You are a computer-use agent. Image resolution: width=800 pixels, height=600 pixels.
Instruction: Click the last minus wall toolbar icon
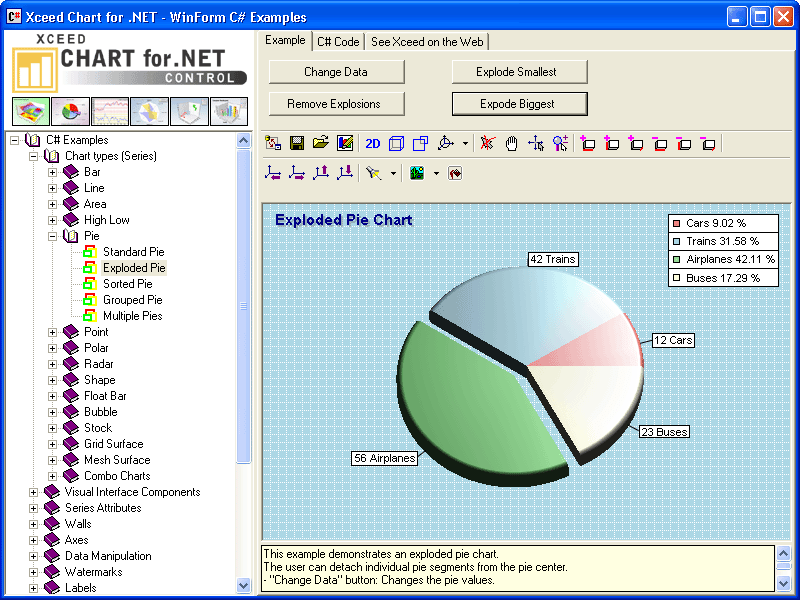708,144
